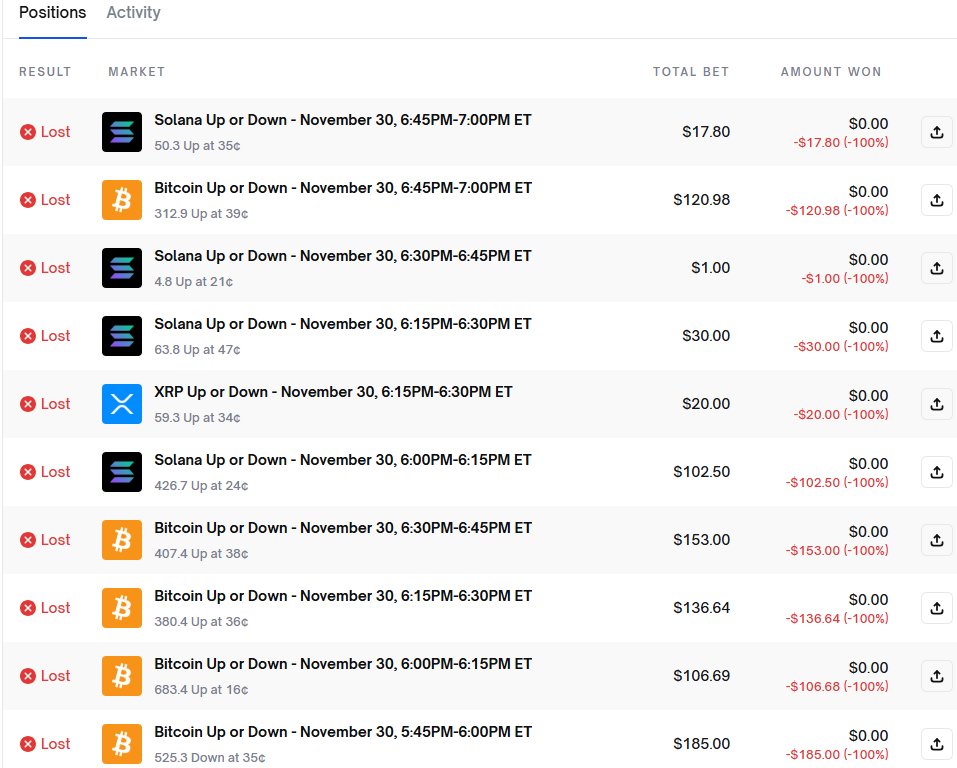Click '426.7 Up at 24¢' position detail
Screen dimensions: 957x768
[x=201, y=486]
